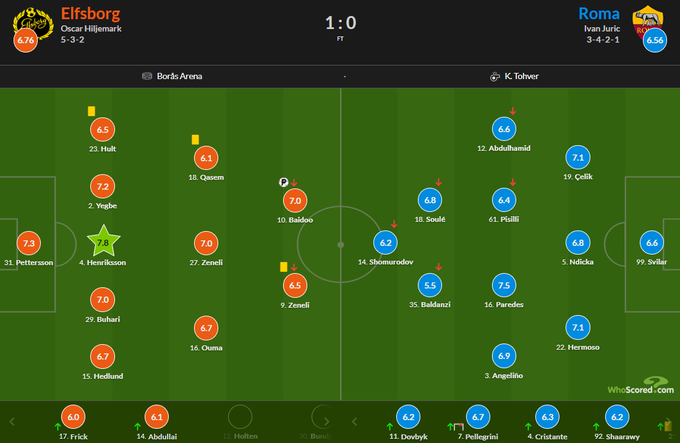
Task: Click the referee whistle icon beside K. Tohver
Action: [494, 76]
